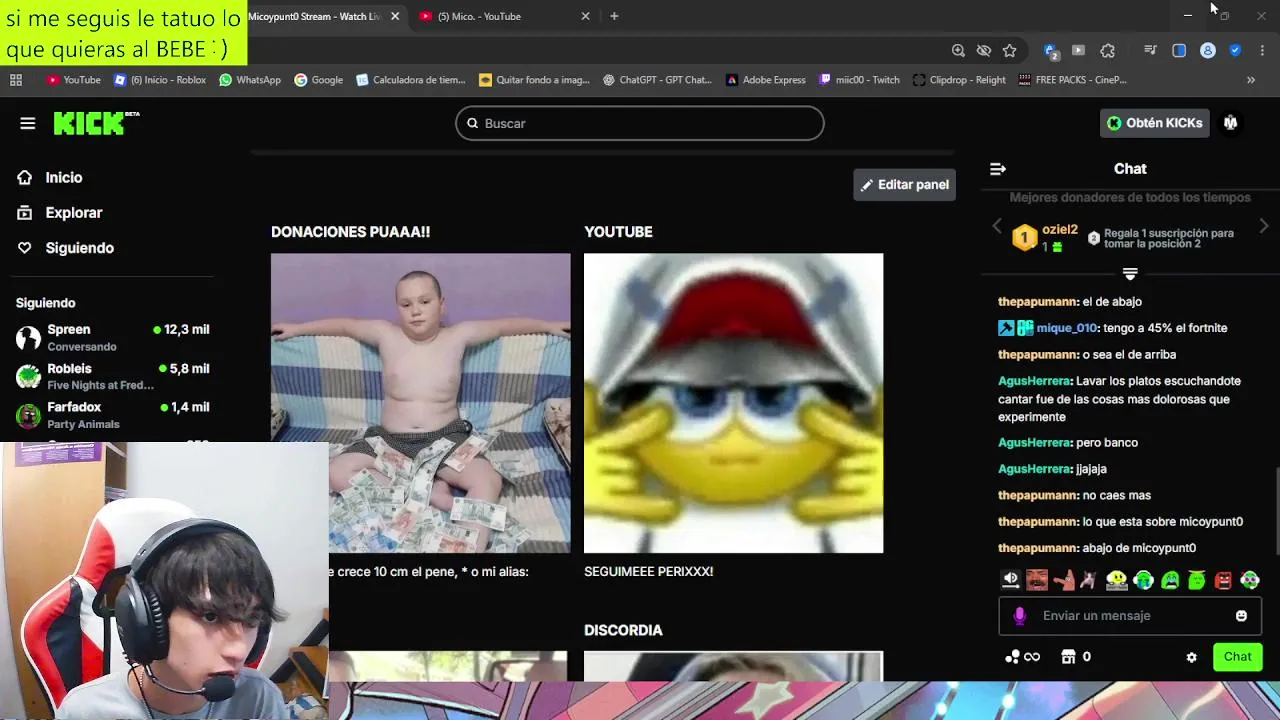1280x720 pixels.
Task: Click the KICK logo
Action: (95, 123)
